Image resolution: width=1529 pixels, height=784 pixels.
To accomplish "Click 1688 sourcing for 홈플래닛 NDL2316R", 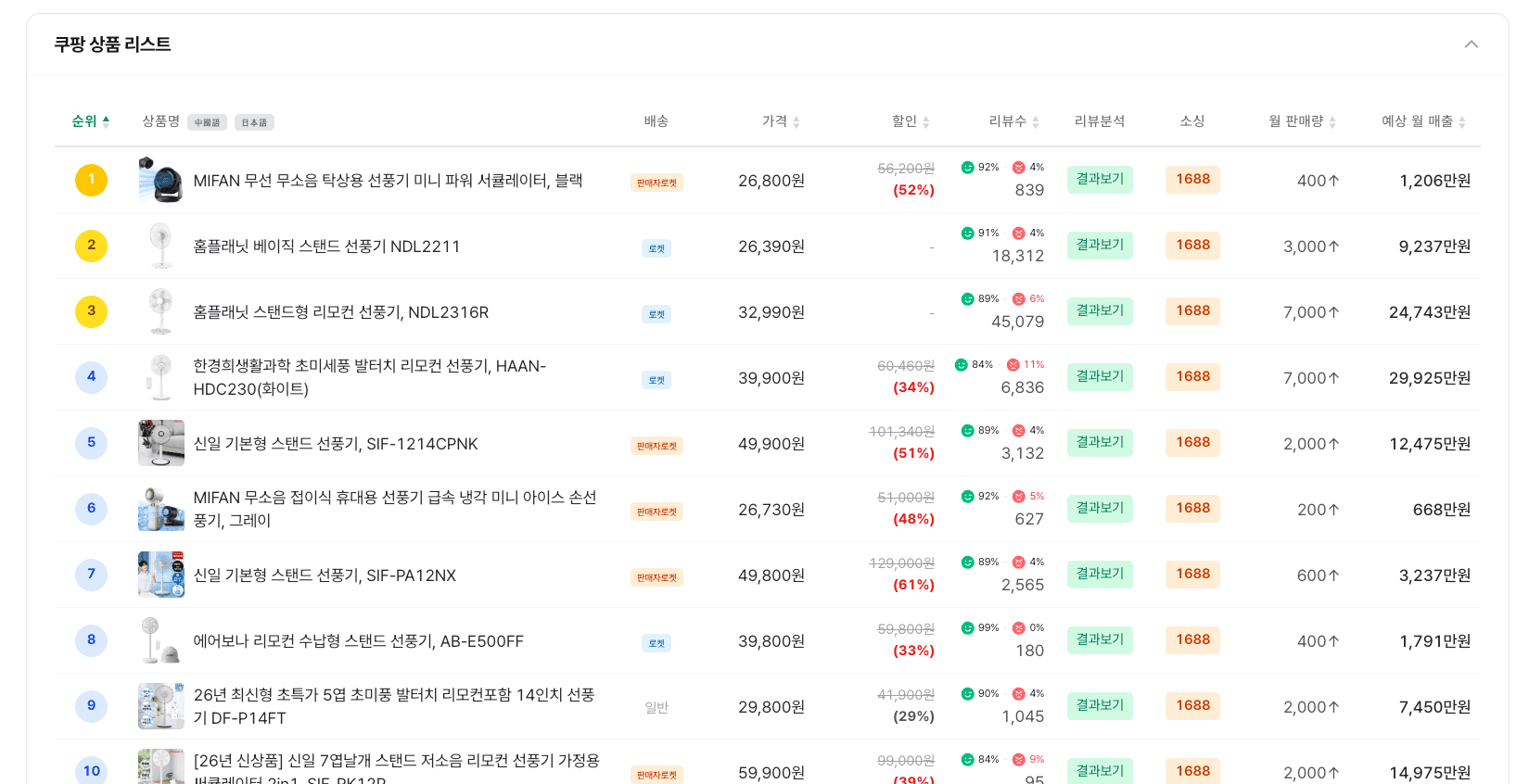I will pos(1192,310).
